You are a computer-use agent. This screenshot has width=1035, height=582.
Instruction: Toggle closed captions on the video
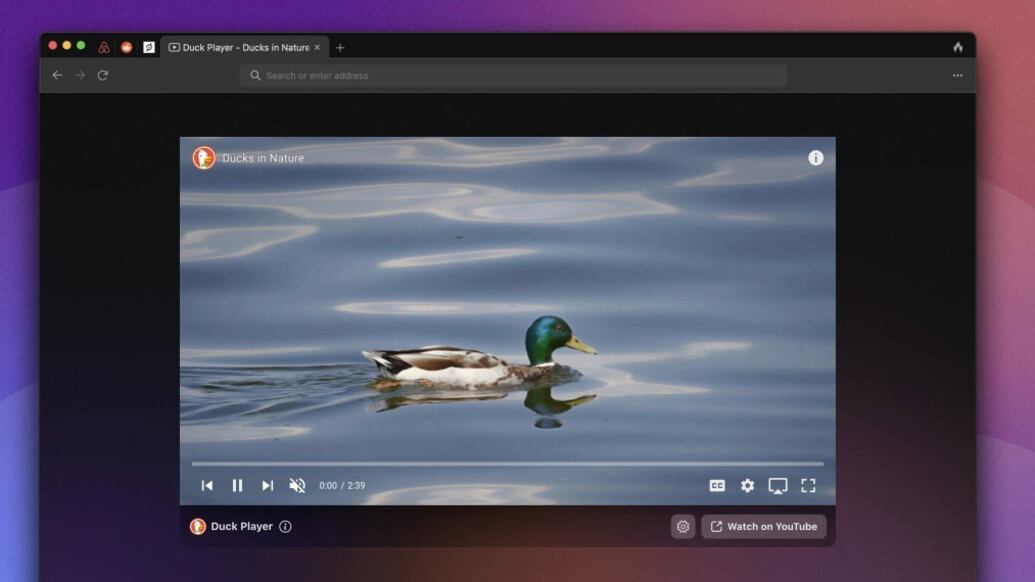[717, 486]
